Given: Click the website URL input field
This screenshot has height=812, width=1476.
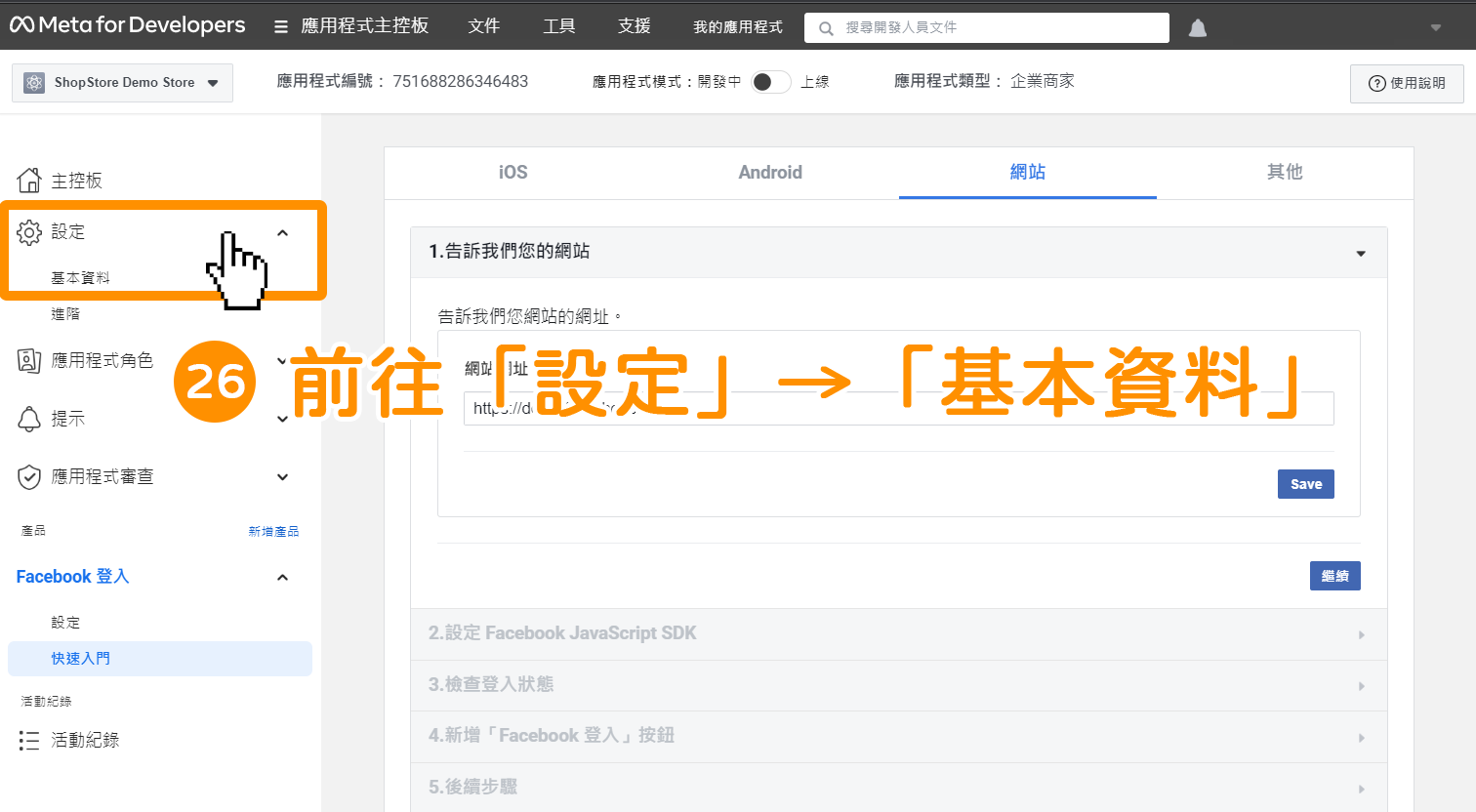Looking at the screenshot, I should click(898, 408).
